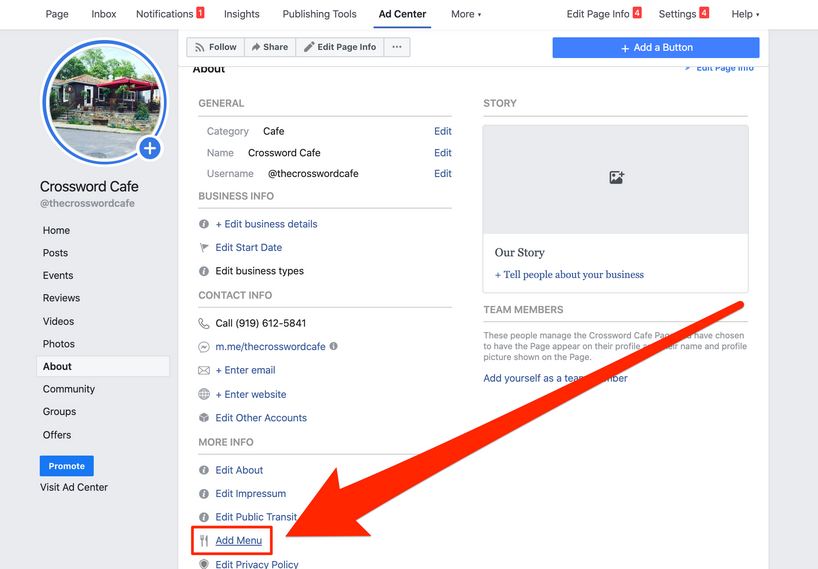The width and height of the screenshot is (818, 569).
Task: Select the Ad Center tab
Action: [402, 14]
